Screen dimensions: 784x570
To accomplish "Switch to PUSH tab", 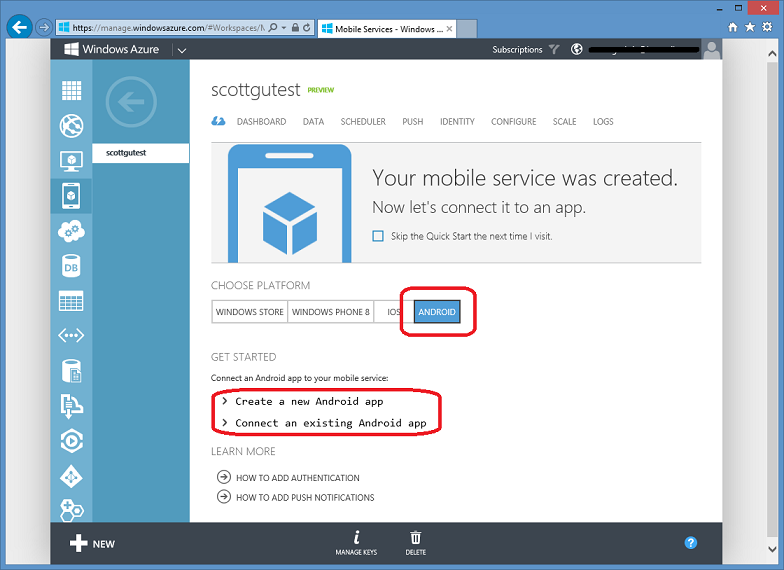I will [x=412, y=122].
